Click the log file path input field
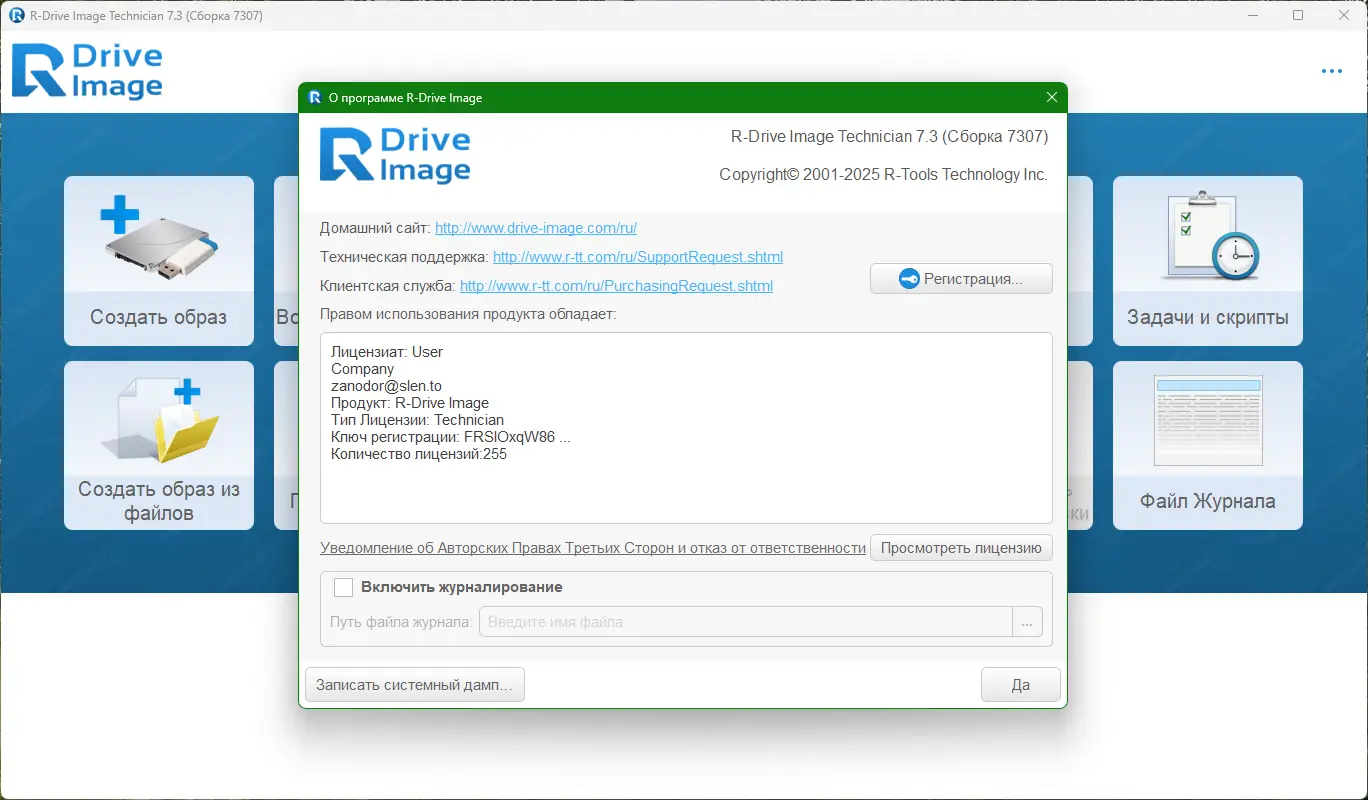Image resolution: width=1368 pixels, height=800 pixels. coord(746,622)
